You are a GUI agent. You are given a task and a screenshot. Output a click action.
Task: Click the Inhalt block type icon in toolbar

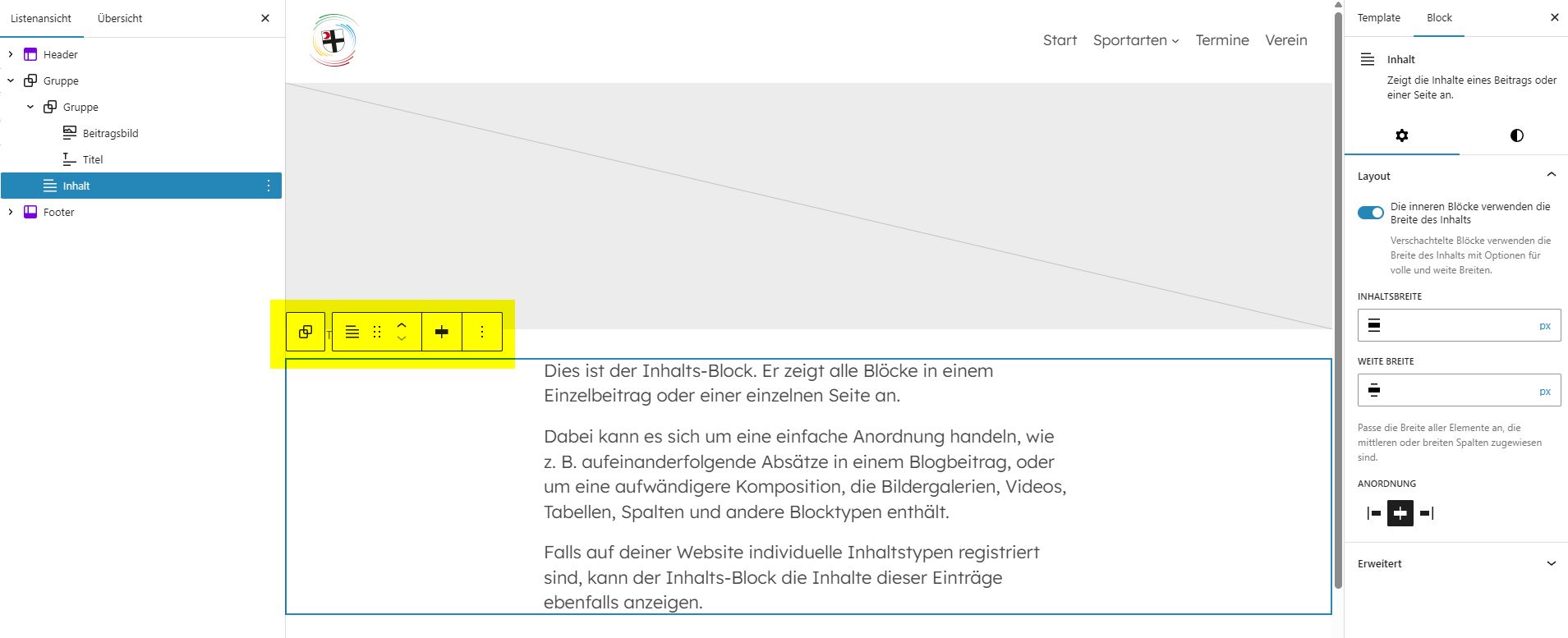click(x=352, y=332)
